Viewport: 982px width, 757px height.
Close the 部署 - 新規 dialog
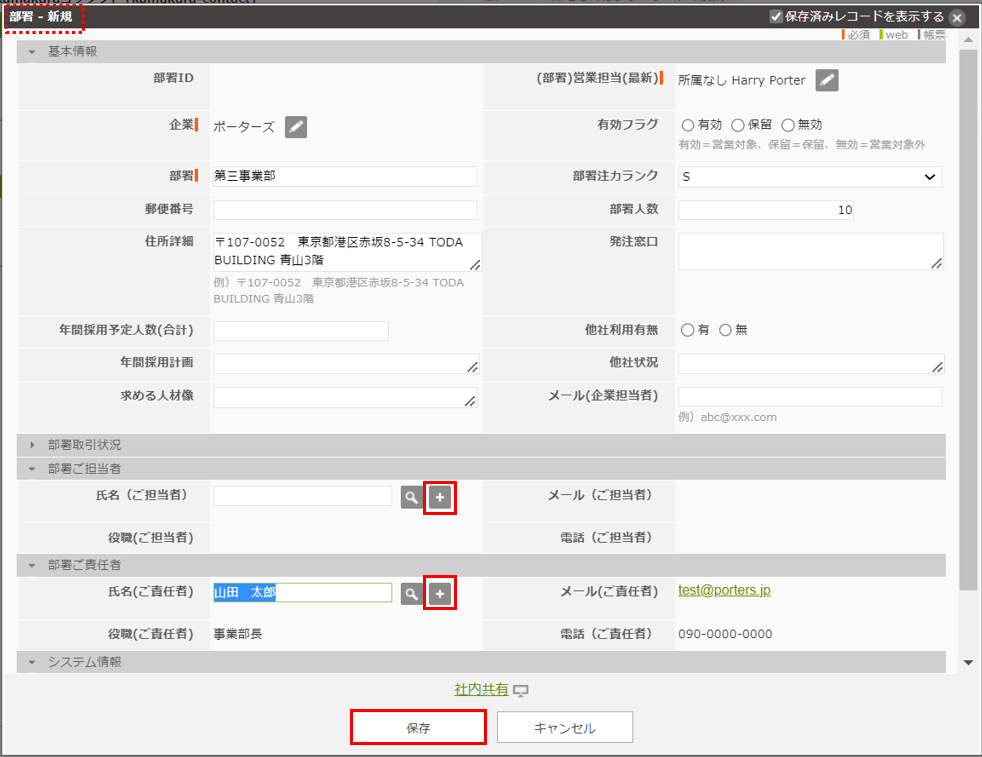(x=957, y=18)
